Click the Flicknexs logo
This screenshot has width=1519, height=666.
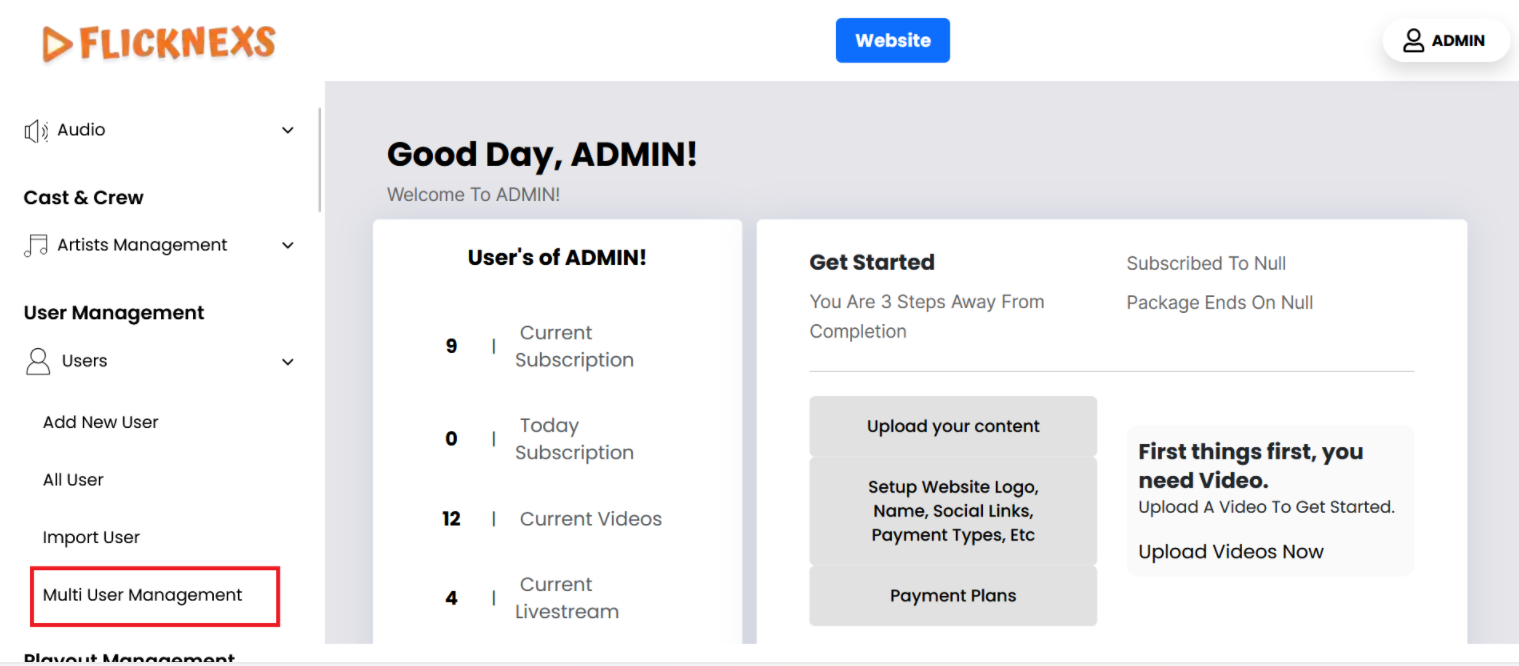(x=159, y=43)
